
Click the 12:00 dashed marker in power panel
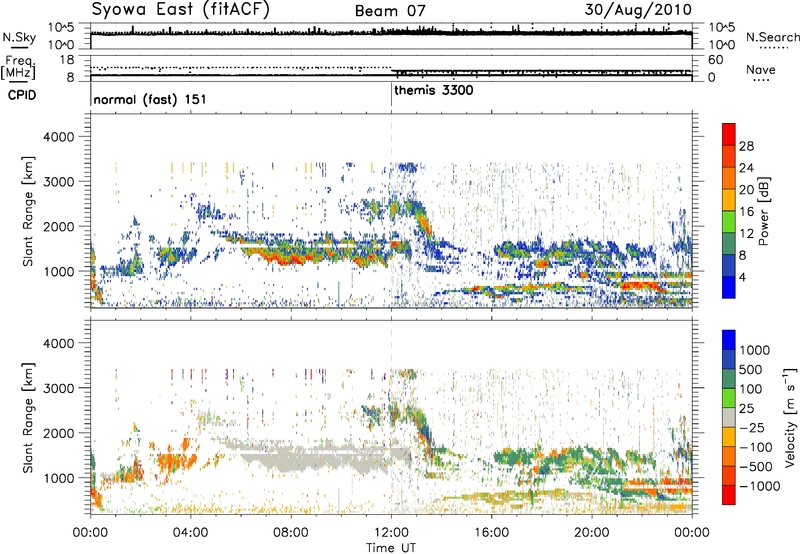[x=391, y=211]
